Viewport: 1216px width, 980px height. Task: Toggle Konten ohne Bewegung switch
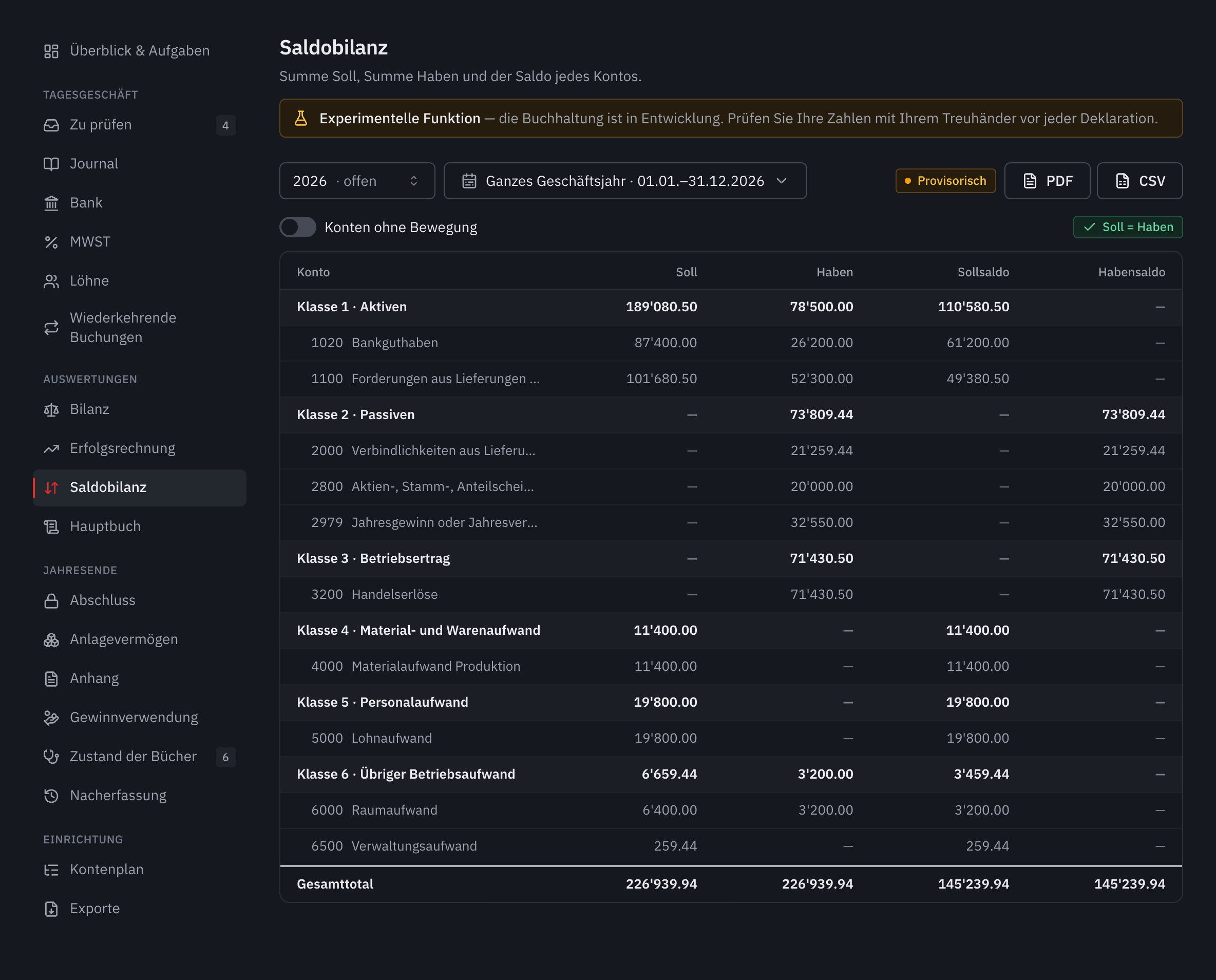(x=298, y=227)
